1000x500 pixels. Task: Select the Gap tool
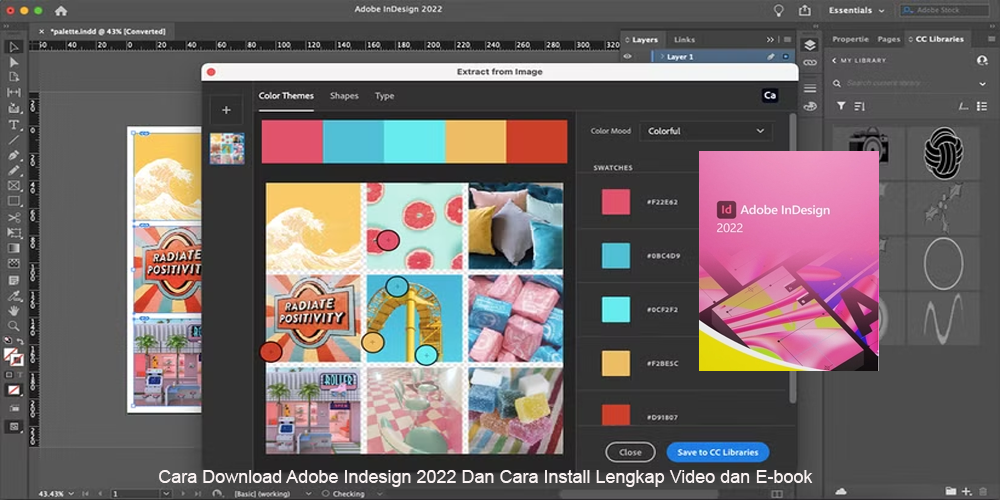click(x=13, y=92)
